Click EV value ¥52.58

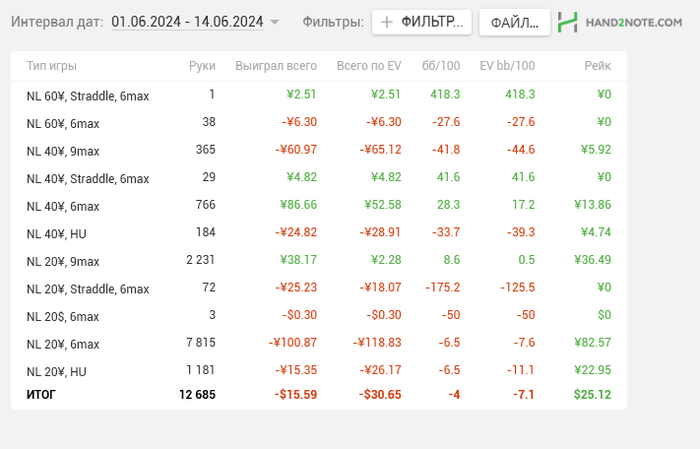383,205
